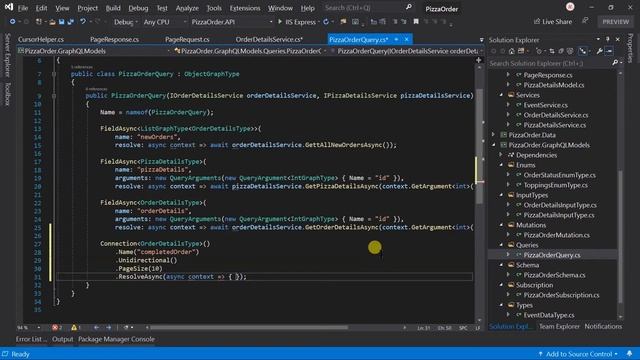Click the Show All Files icon in Solution Explorer

point(570,51)
